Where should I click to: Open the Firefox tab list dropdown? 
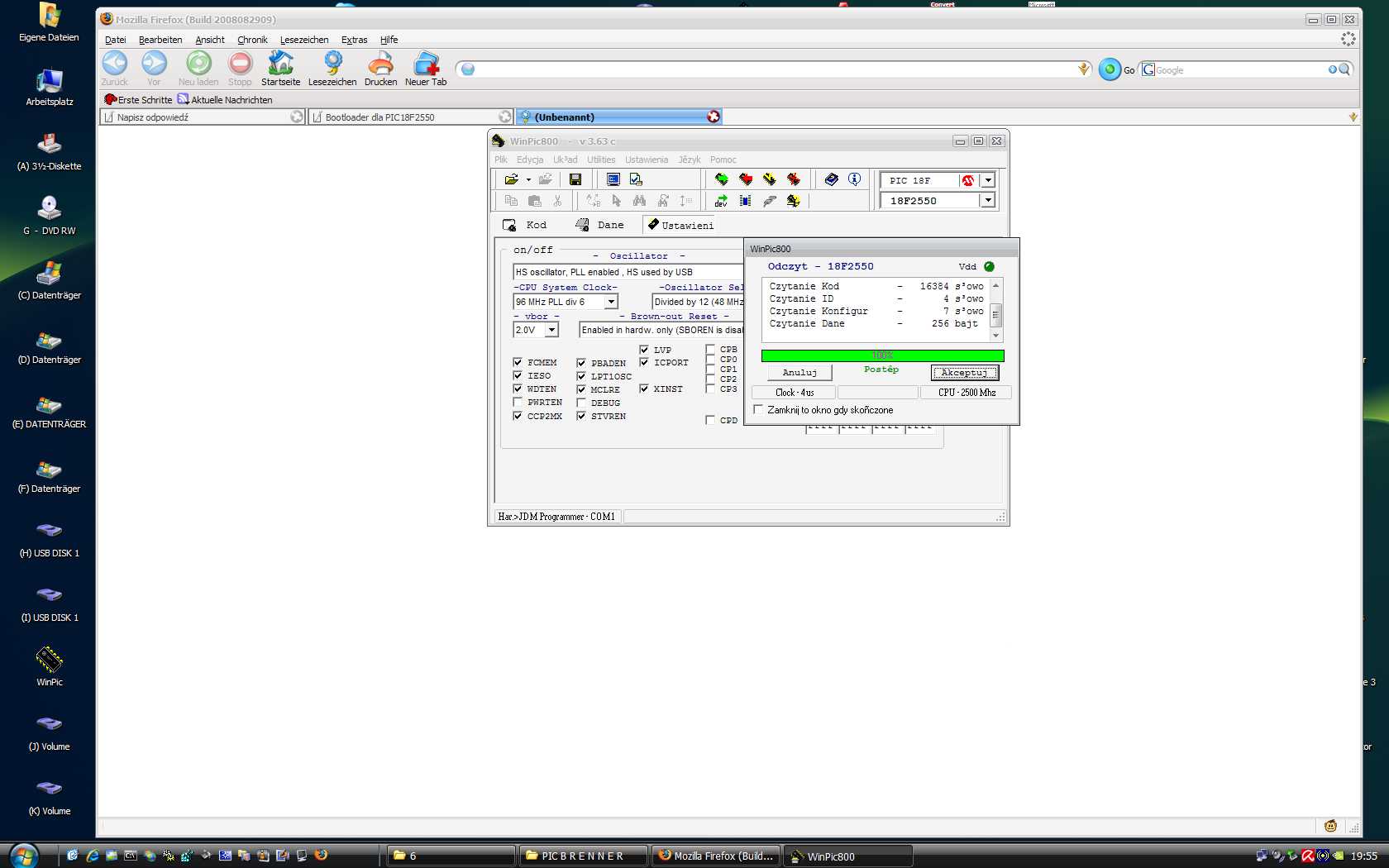pos(1353,117)
